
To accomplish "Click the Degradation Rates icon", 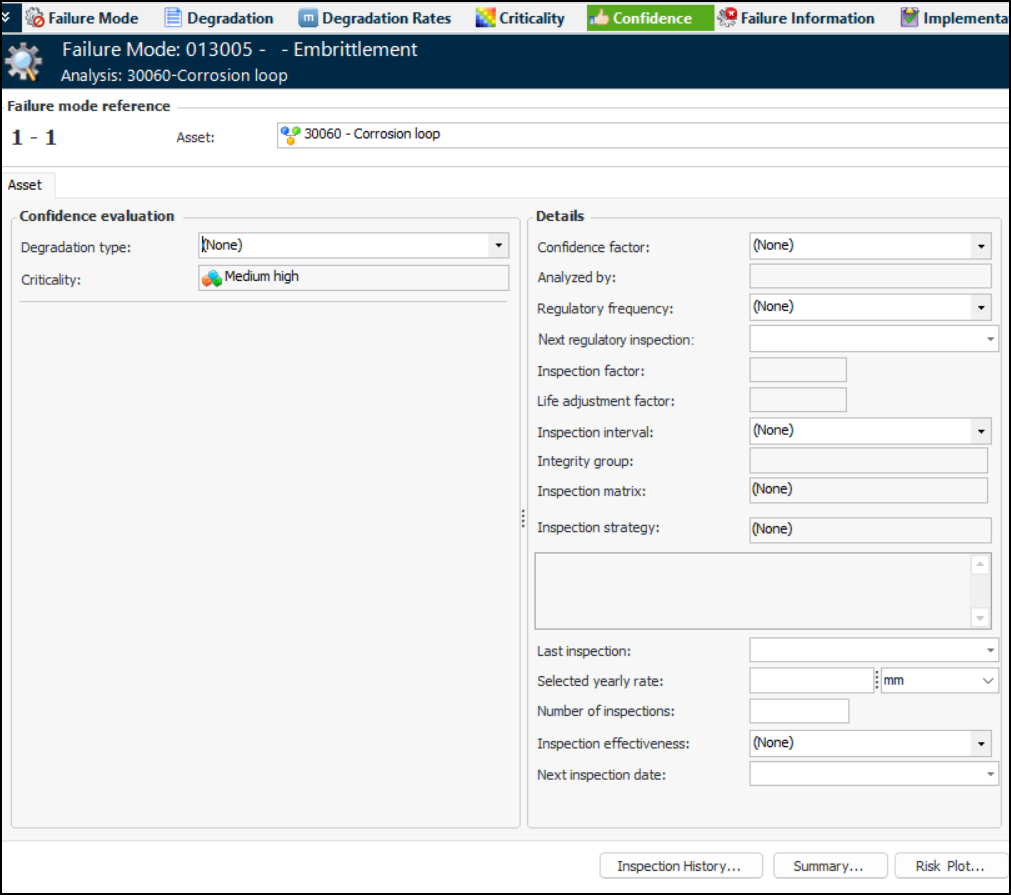I will [x=309, y=18].
